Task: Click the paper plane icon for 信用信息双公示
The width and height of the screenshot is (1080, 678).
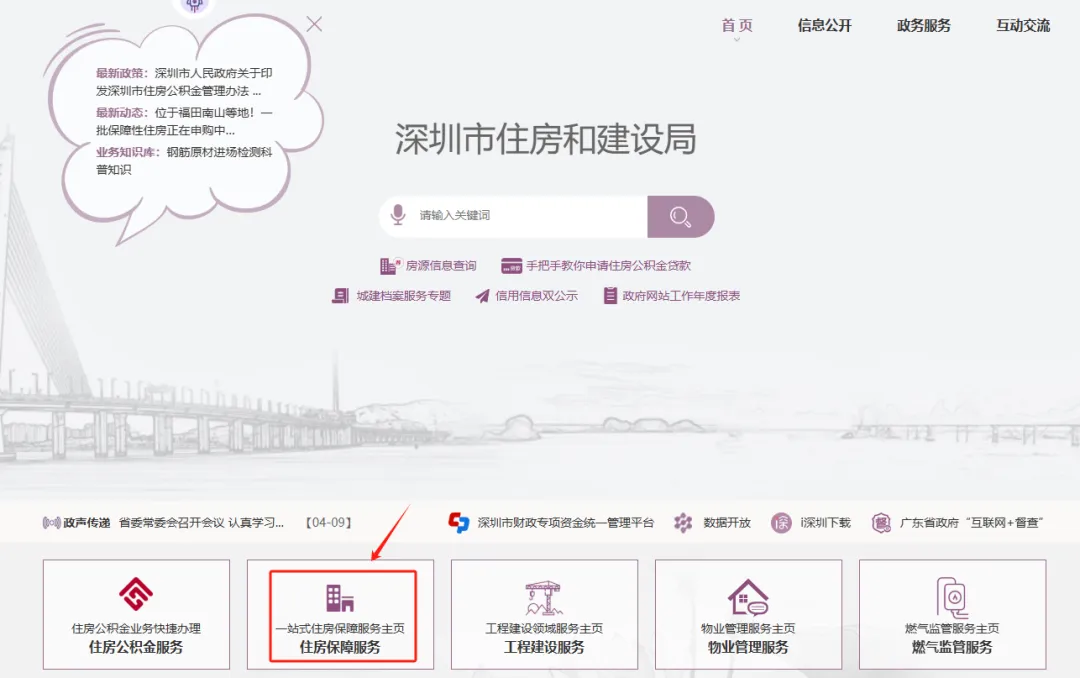Action: tap(482, 296)
